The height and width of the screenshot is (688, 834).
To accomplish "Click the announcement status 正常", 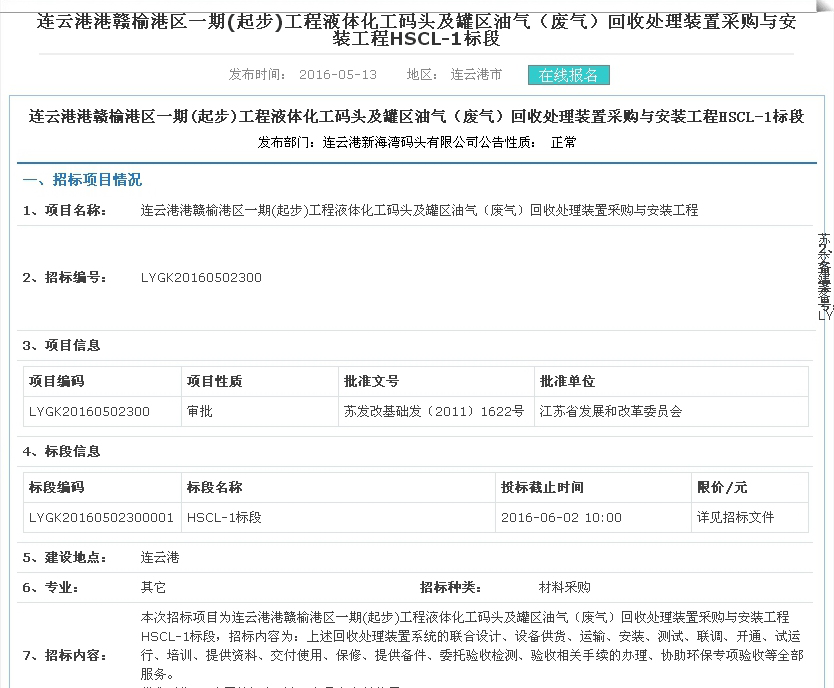I will click(x=563, y=142).
